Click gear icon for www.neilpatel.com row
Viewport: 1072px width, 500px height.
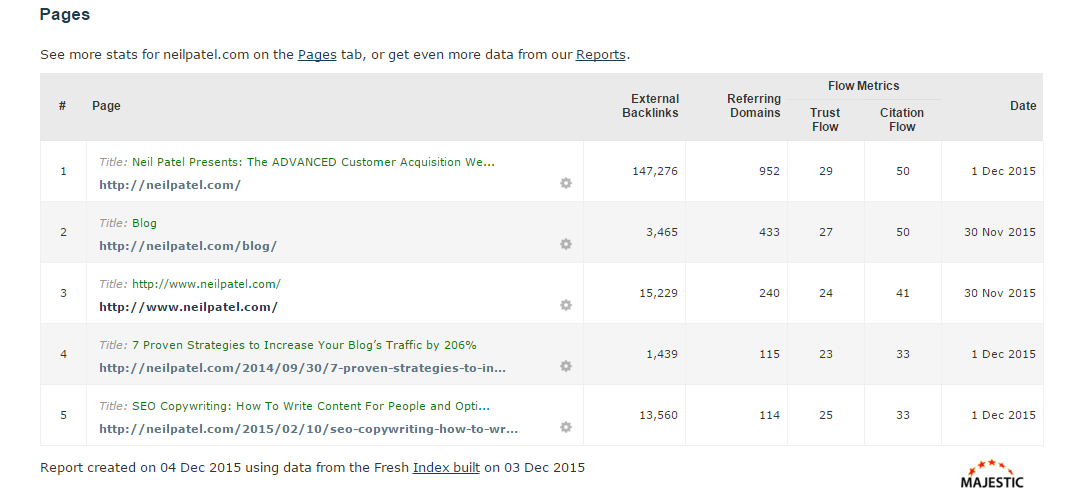[565, 305]
